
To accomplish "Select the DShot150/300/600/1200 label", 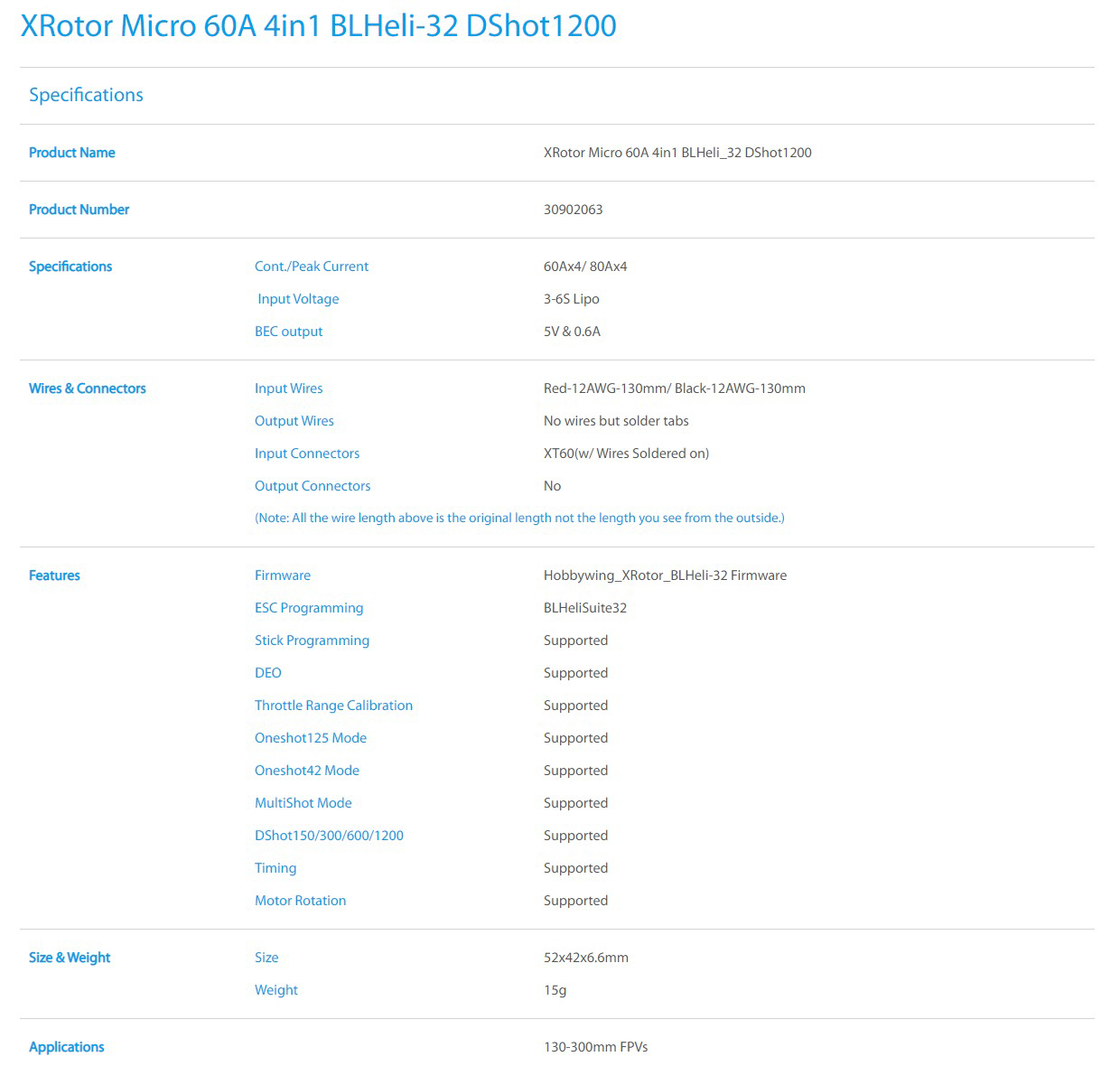I will (x=329, y=836).
